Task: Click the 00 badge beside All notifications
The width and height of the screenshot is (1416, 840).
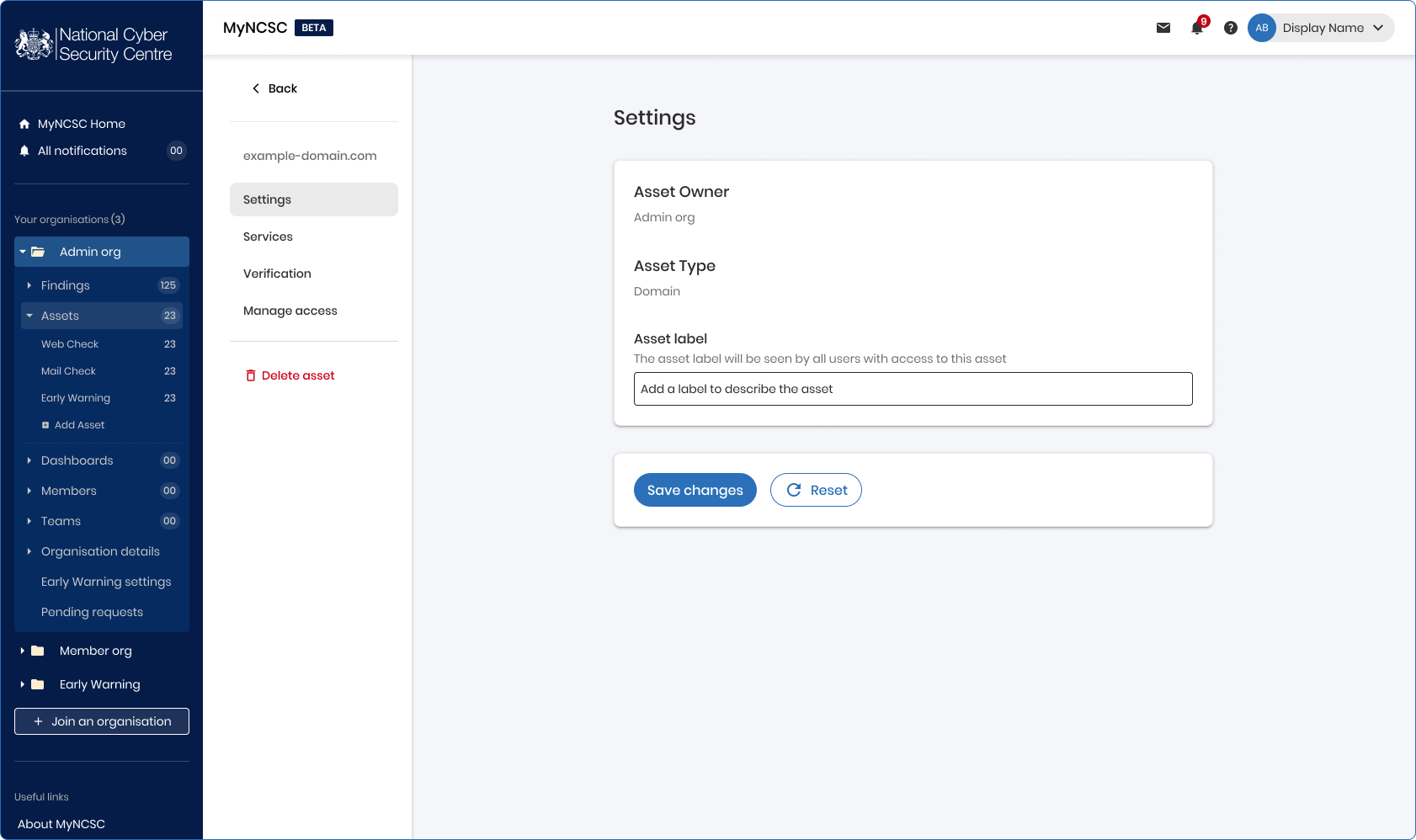Action: point(176,151)
